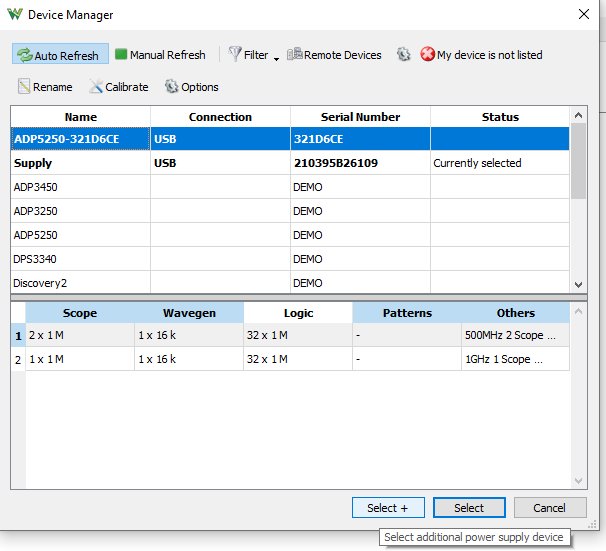Select the ADP5250 demo device

click(290, 235)
